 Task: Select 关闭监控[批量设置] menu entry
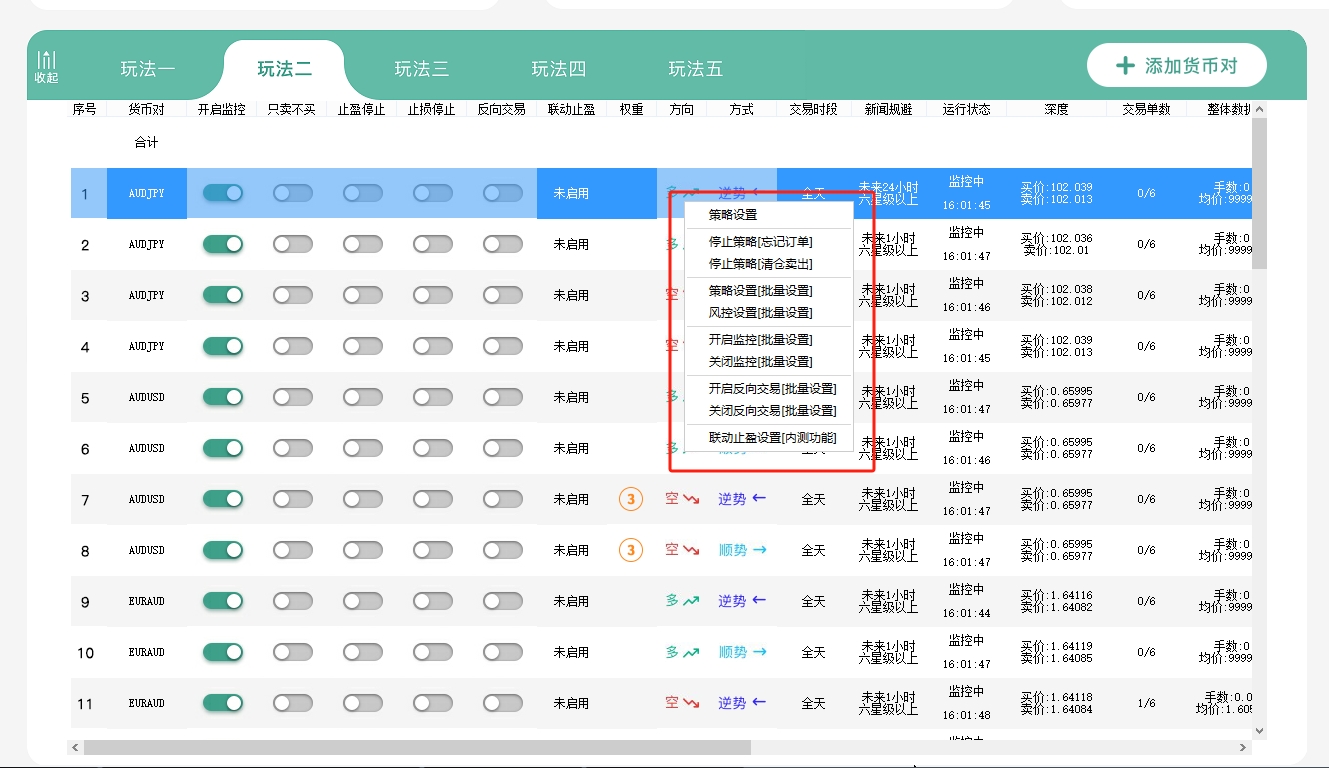click(768, 362)
